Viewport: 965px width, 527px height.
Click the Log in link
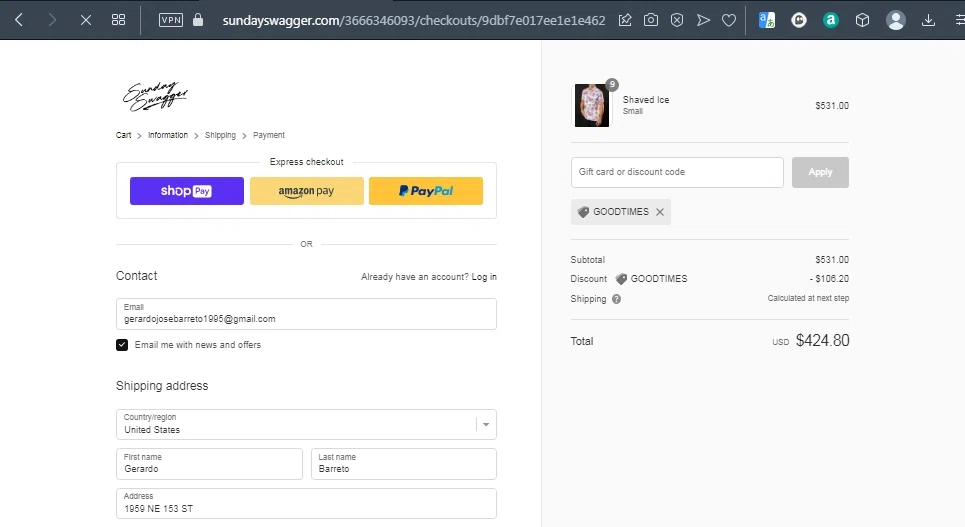(x=484, y=277)
